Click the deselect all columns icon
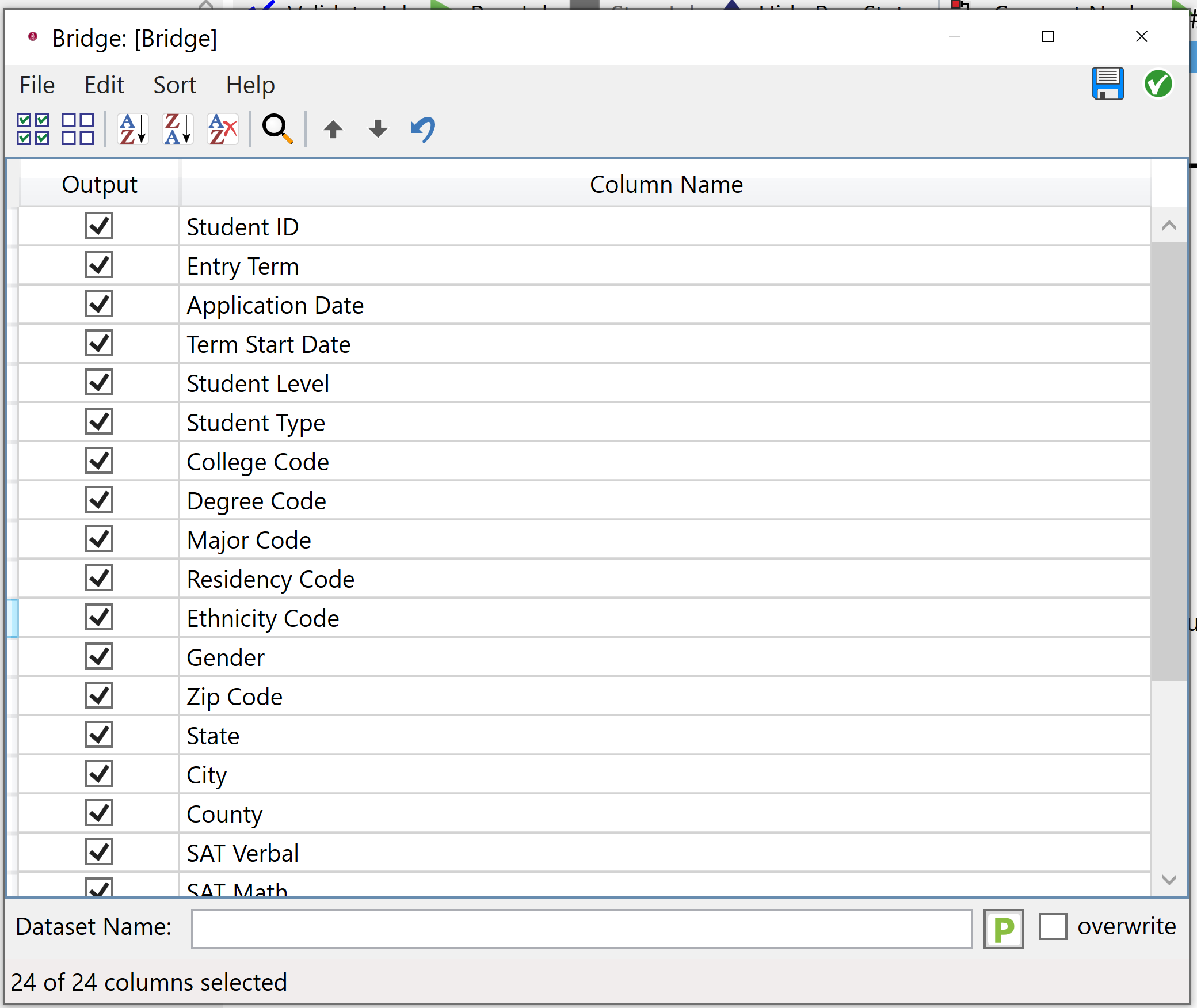This screenshot has height=1008, width=1197. point(78,129)
